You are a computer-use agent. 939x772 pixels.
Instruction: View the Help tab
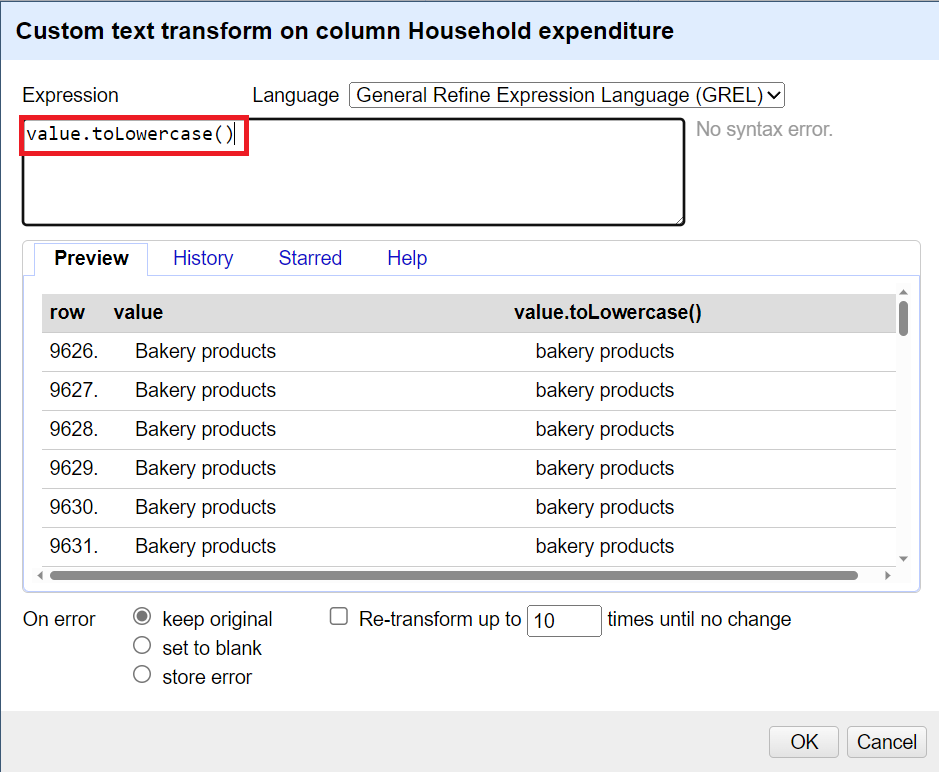coord(407,258)
